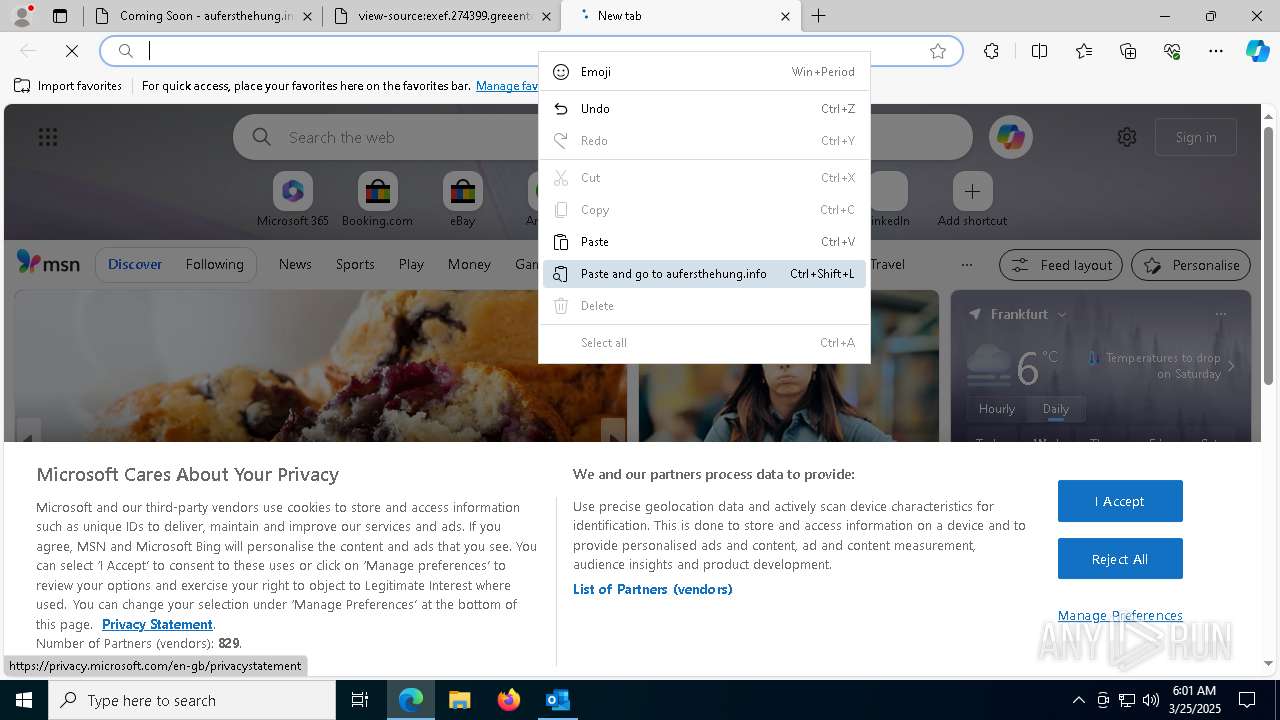Image resolution: width=1280 pixels, height=720 pixels.
Task: Open the Sports category
Action: tap(355, 264)
